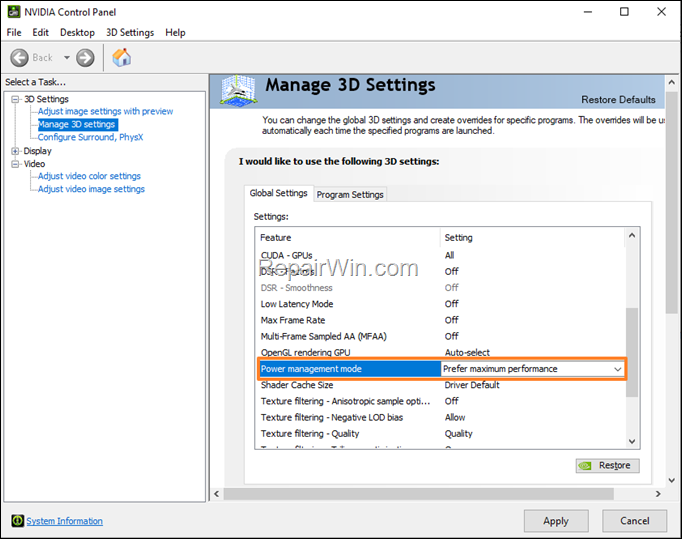Click the horizontal scrollbar left arrow
Image resolution: width=682 pixels, height=539 pixels.
(217, 494)
